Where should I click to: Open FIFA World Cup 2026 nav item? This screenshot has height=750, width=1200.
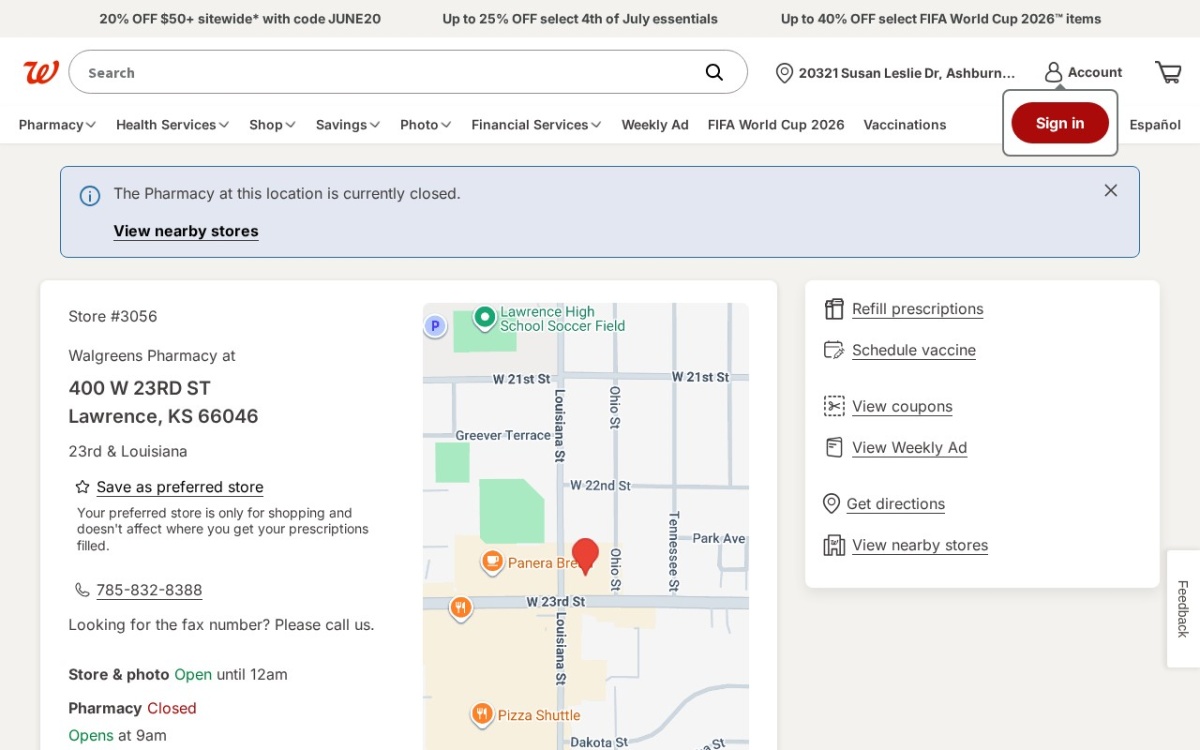click(776, 125)
